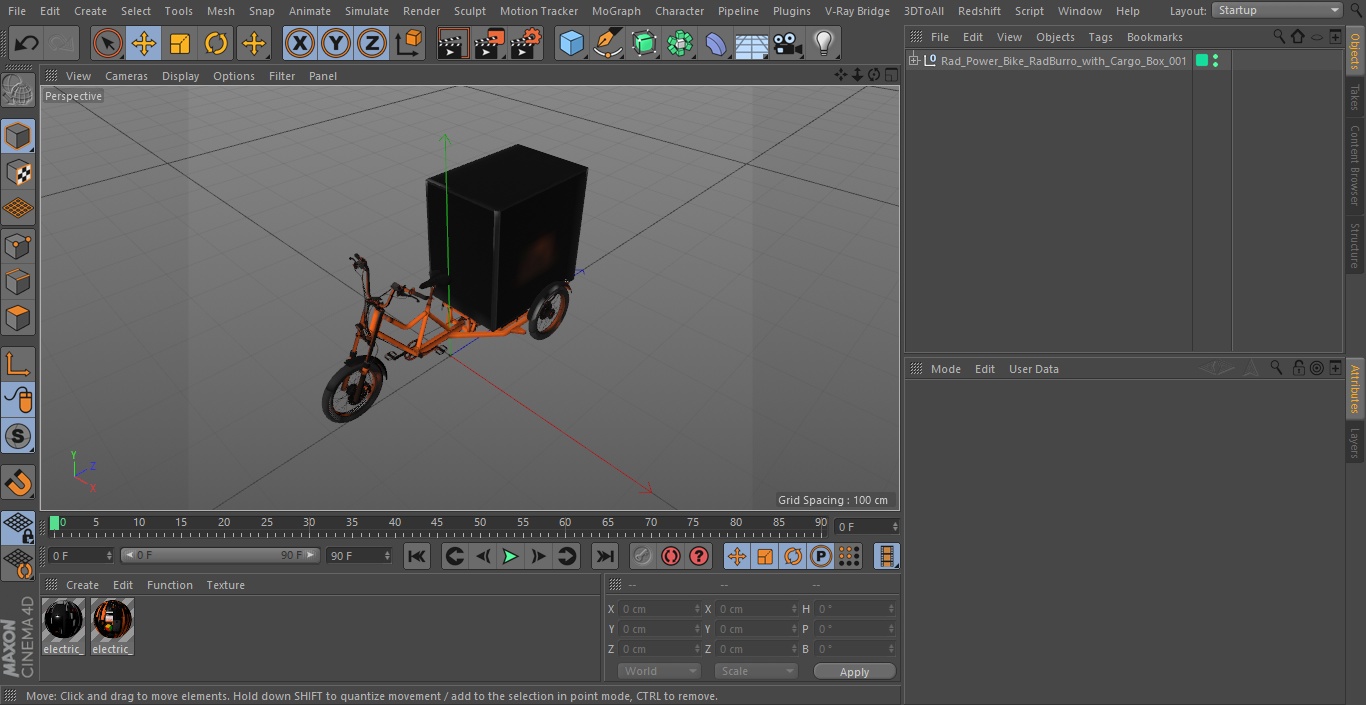Activate the Move tool

click(144, 44)
